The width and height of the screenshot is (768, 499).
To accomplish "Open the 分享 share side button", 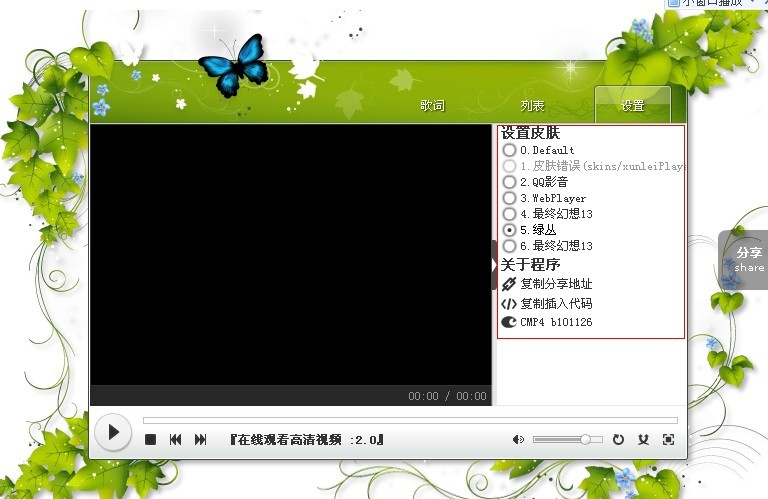I will 744,260.
